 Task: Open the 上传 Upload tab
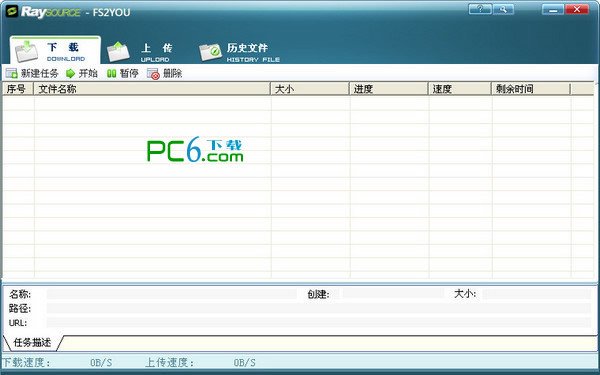pos(140,52)
